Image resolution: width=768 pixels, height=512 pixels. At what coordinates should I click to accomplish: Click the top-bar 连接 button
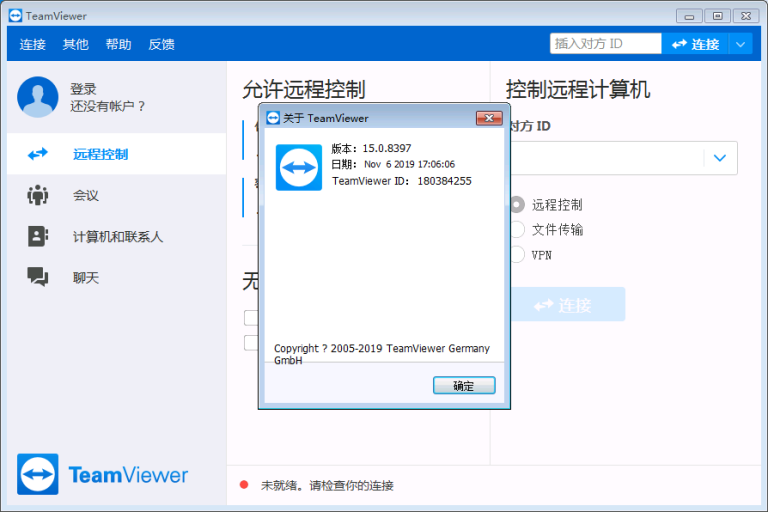click(x=696, y=44)
